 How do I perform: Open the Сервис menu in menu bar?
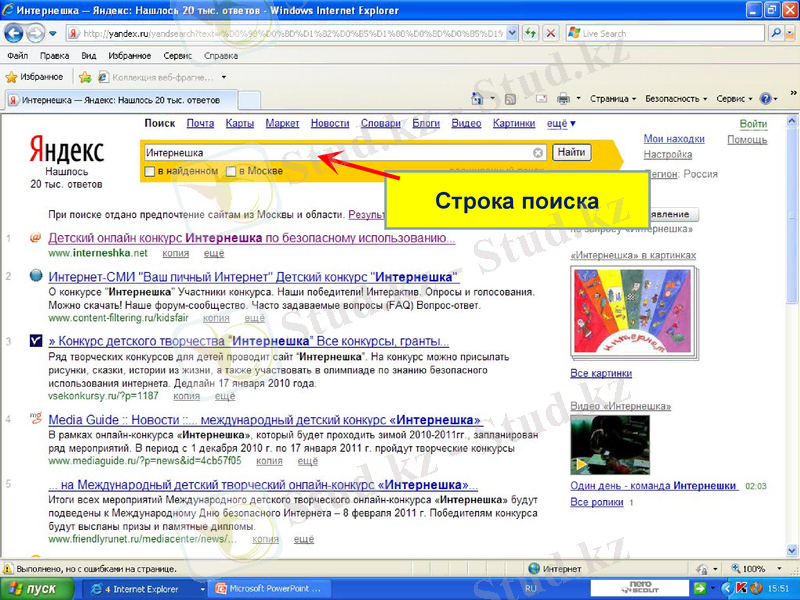[177, 56]
